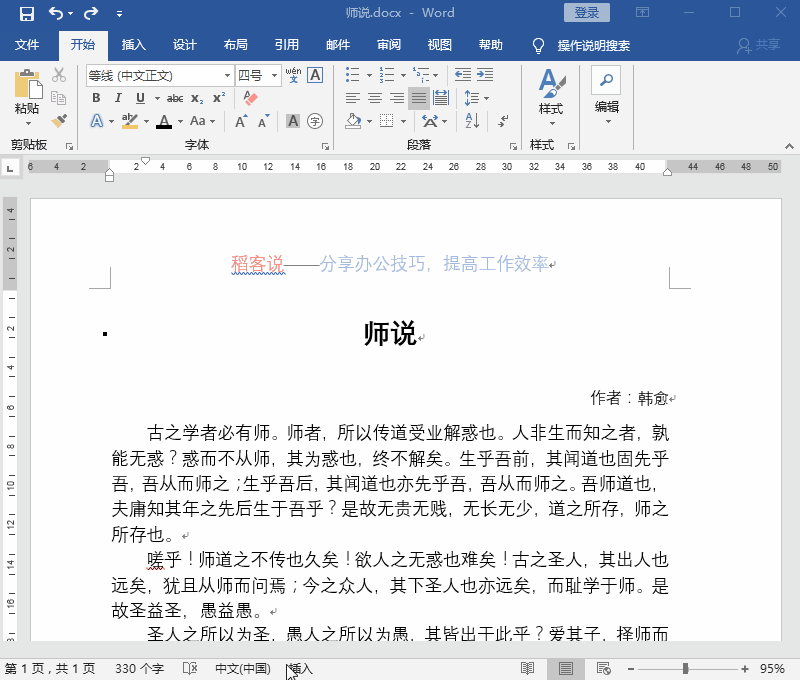Adjust the zoom slider handle
This screenshot has width=800, height=680.
[x=685, y=669]
